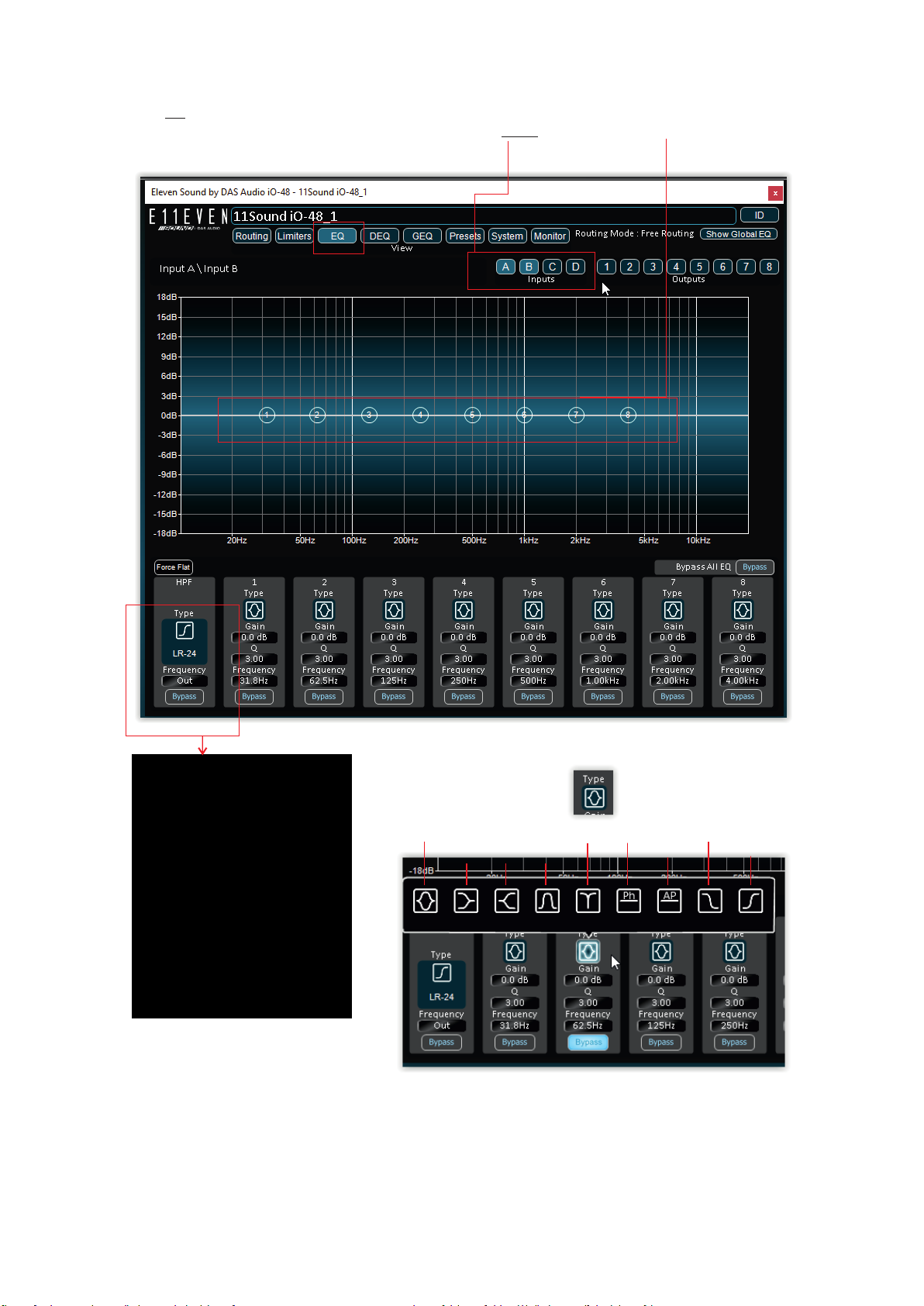Open band 1 Type icon in main window
924x1306 pixels.
[x=254, y=610]
